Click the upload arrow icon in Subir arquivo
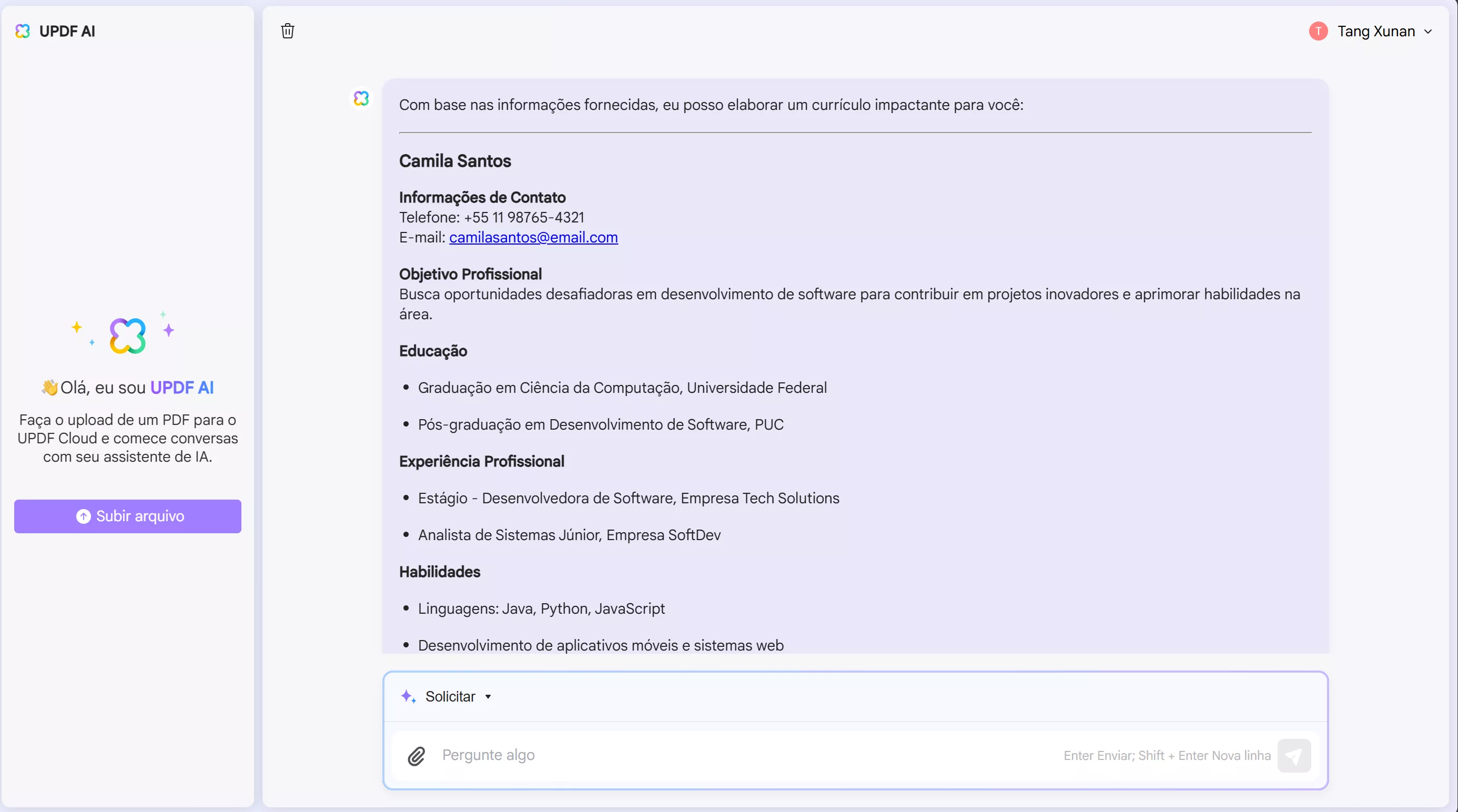The image size is (1458, 812). pos(83,516)
